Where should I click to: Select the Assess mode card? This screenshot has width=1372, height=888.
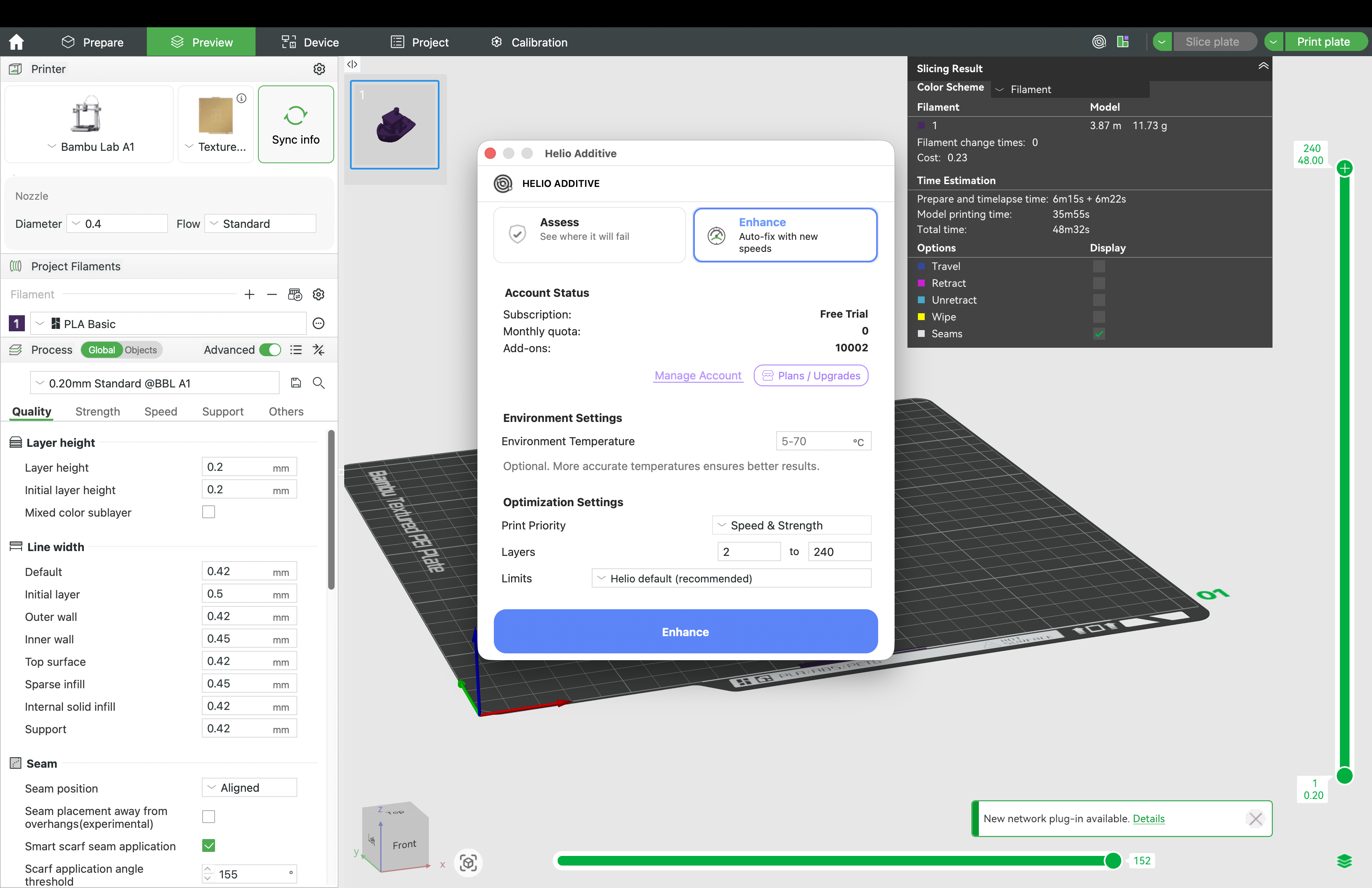(x=589, y=235)
